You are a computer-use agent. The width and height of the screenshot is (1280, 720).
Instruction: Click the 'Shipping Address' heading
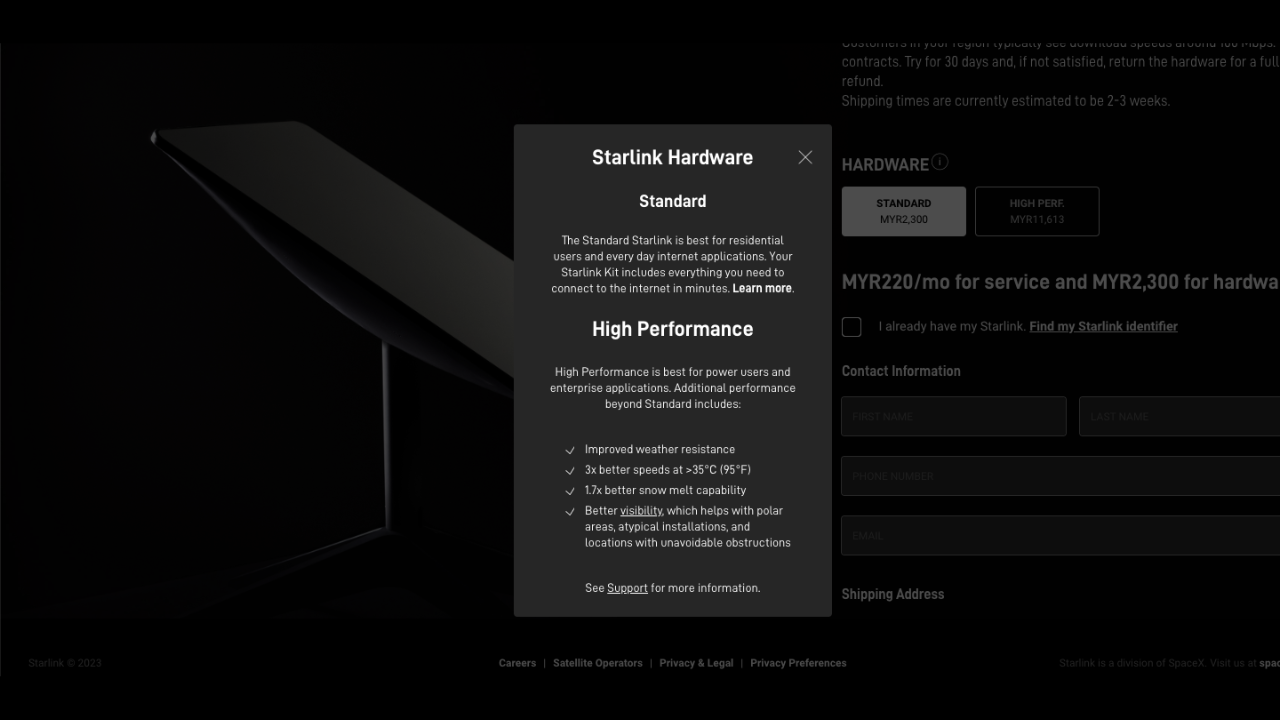(893, 594)
